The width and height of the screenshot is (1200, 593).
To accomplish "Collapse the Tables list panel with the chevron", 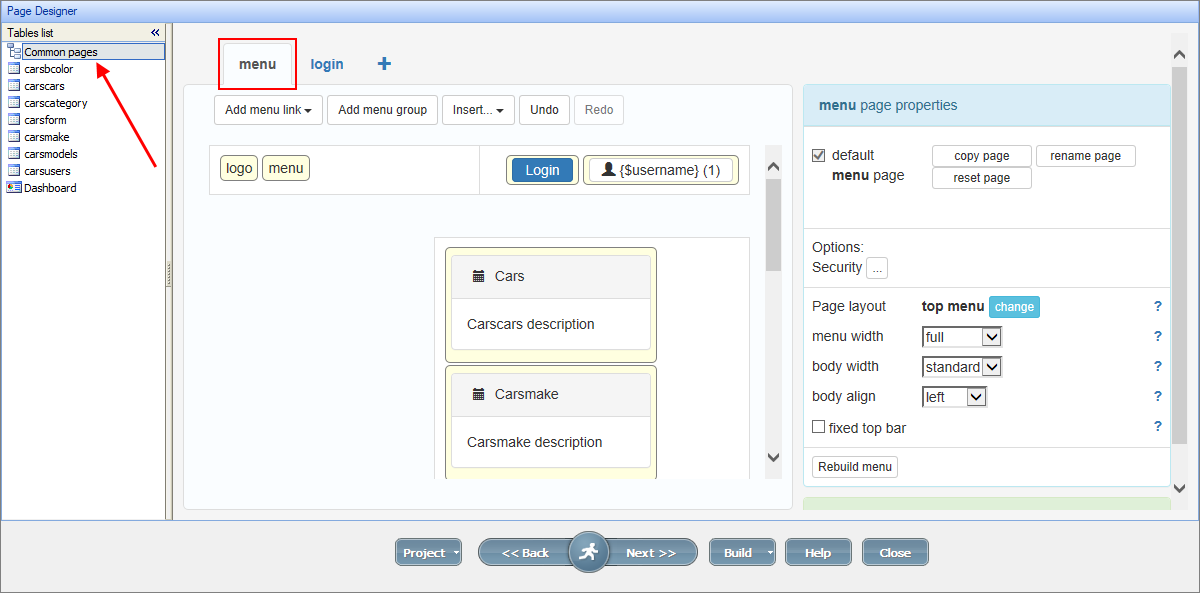I will (x=155, y=31).
